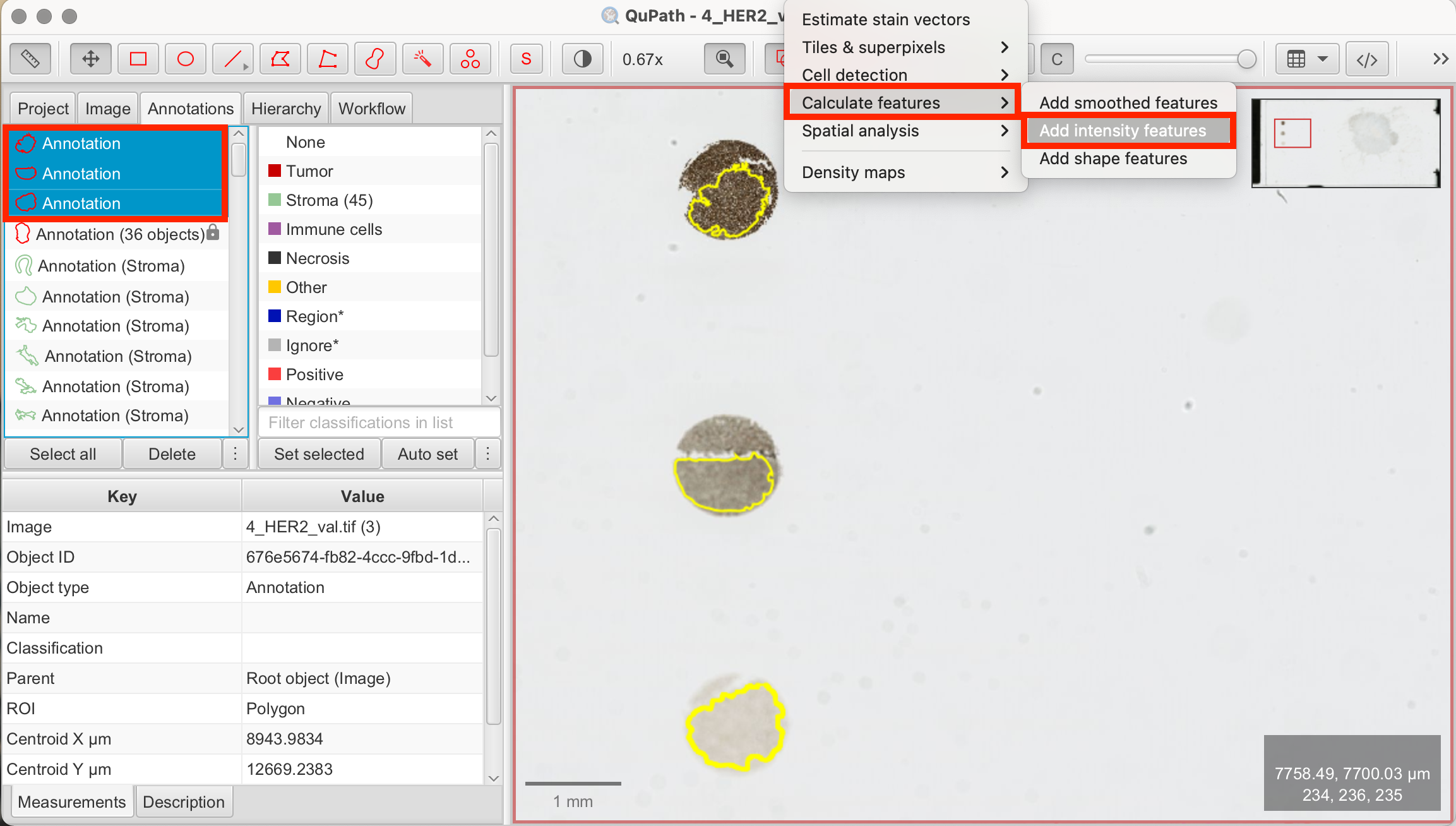This screenshot has width=1456, height=826.
Task: Toggle the C channel display button
Action: (1056, 59)
